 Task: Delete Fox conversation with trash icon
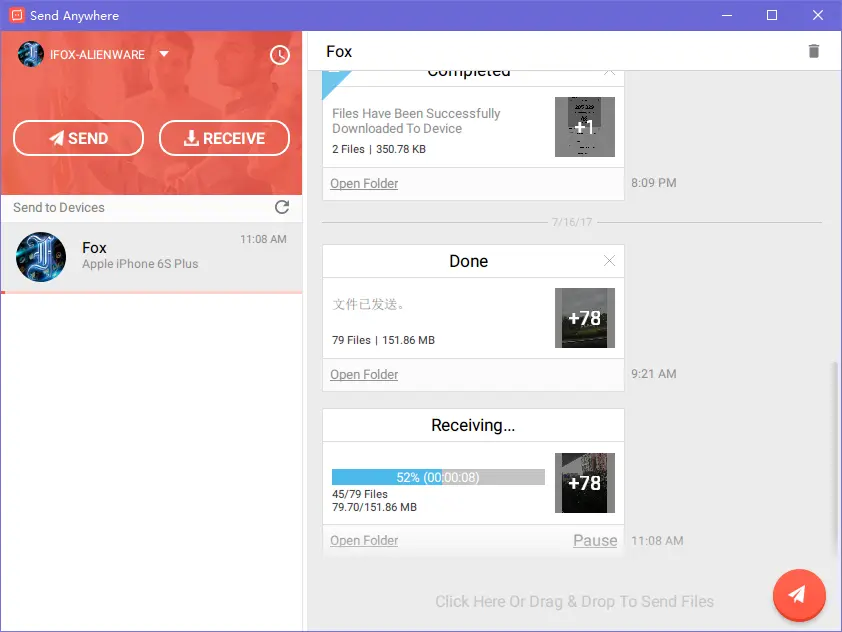pyautogui.click(x=814, y=51)
